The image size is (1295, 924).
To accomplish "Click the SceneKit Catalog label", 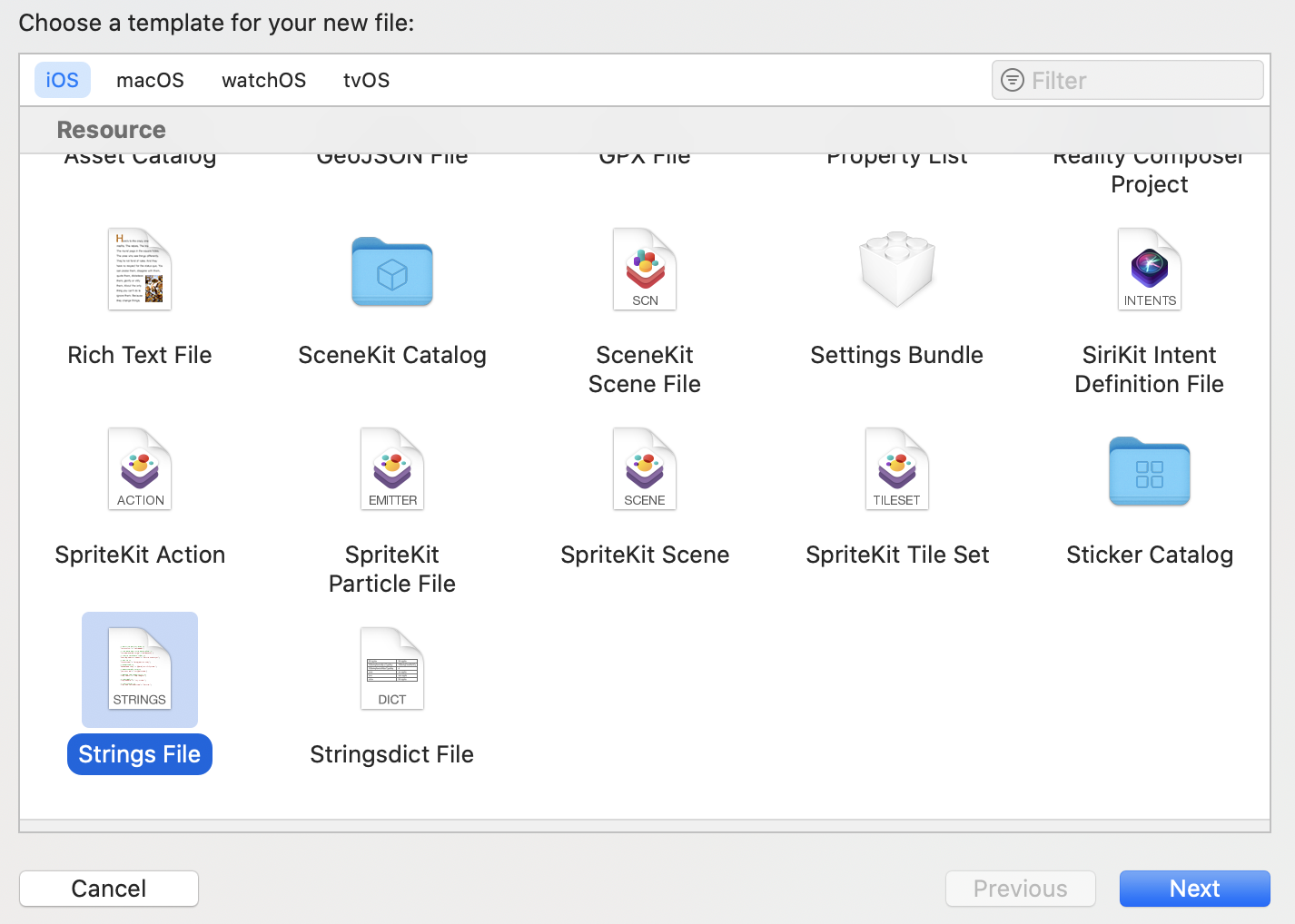I will pyautogui.click(x=392, y=355).
